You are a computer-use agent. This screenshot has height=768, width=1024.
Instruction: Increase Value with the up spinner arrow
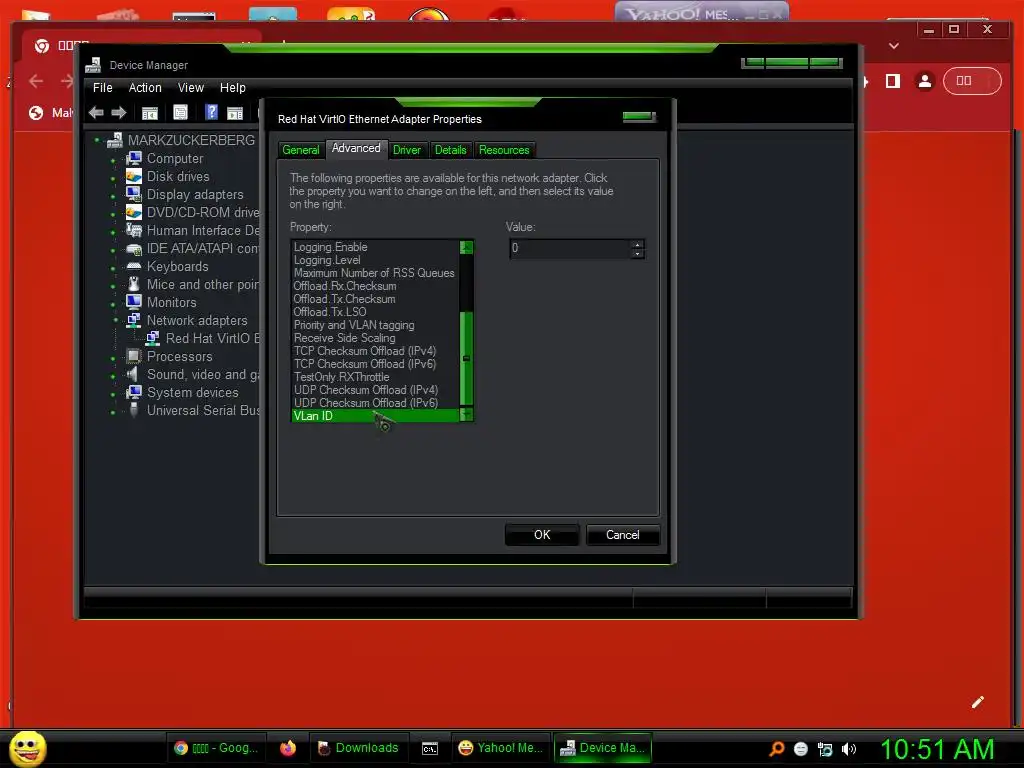coord(637,244)
